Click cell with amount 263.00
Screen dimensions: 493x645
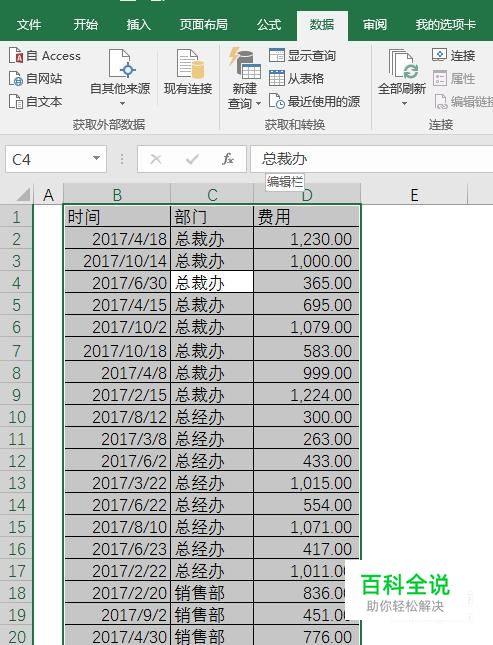click(307, 439)
